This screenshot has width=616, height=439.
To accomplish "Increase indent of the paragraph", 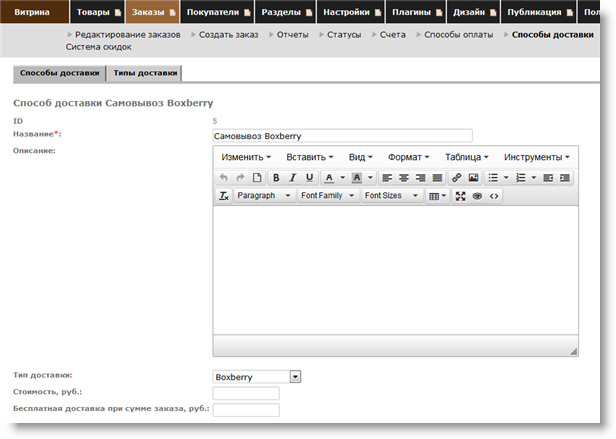I will click(565, 178).
